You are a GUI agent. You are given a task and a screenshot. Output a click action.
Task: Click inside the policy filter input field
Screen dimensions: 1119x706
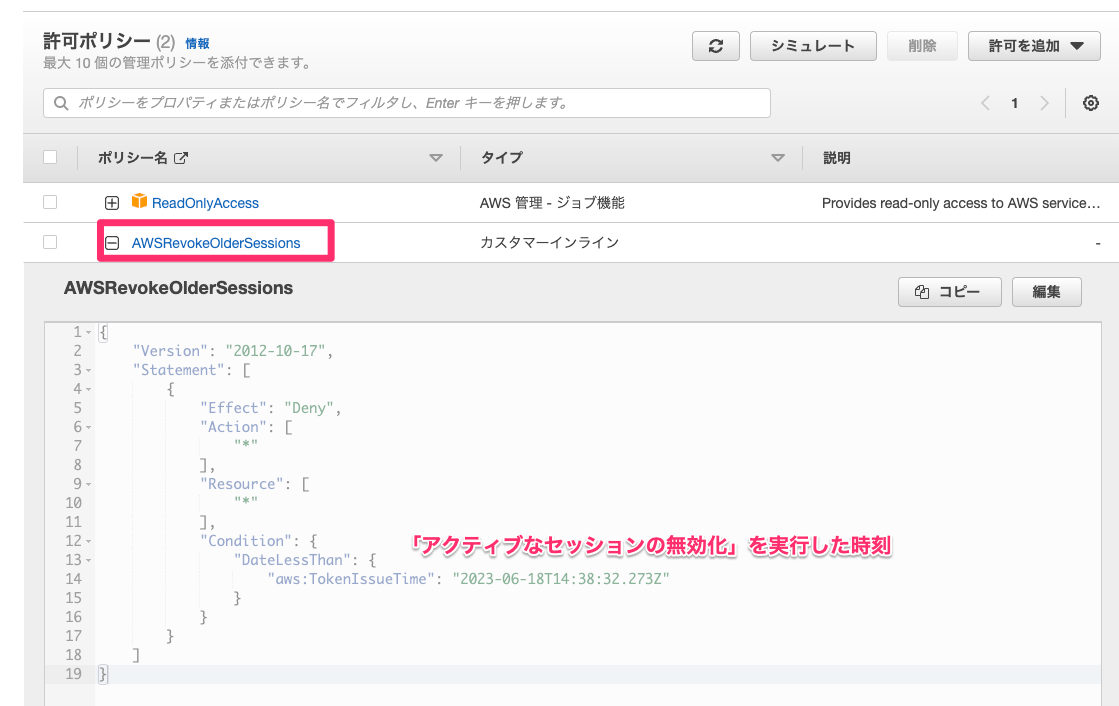click(x=400, y=102)
